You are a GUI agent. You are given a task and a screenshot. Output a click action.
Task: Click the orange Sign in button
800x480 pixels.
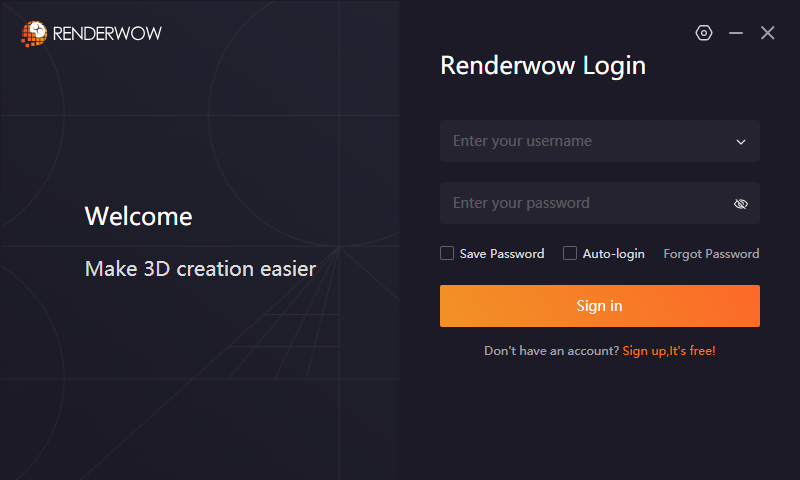pos(599,306)
